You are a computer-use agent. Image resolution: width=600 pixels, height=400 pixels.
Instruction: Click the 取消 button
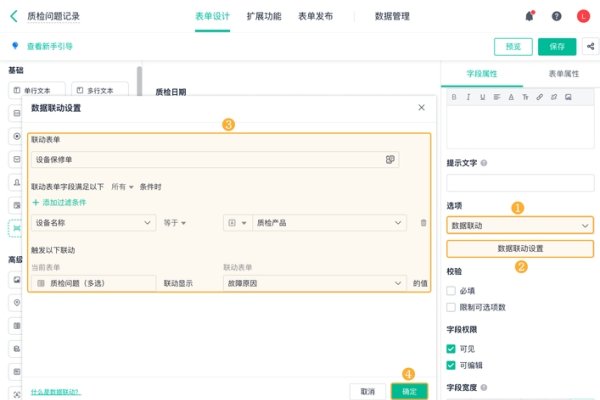point(368,392)
